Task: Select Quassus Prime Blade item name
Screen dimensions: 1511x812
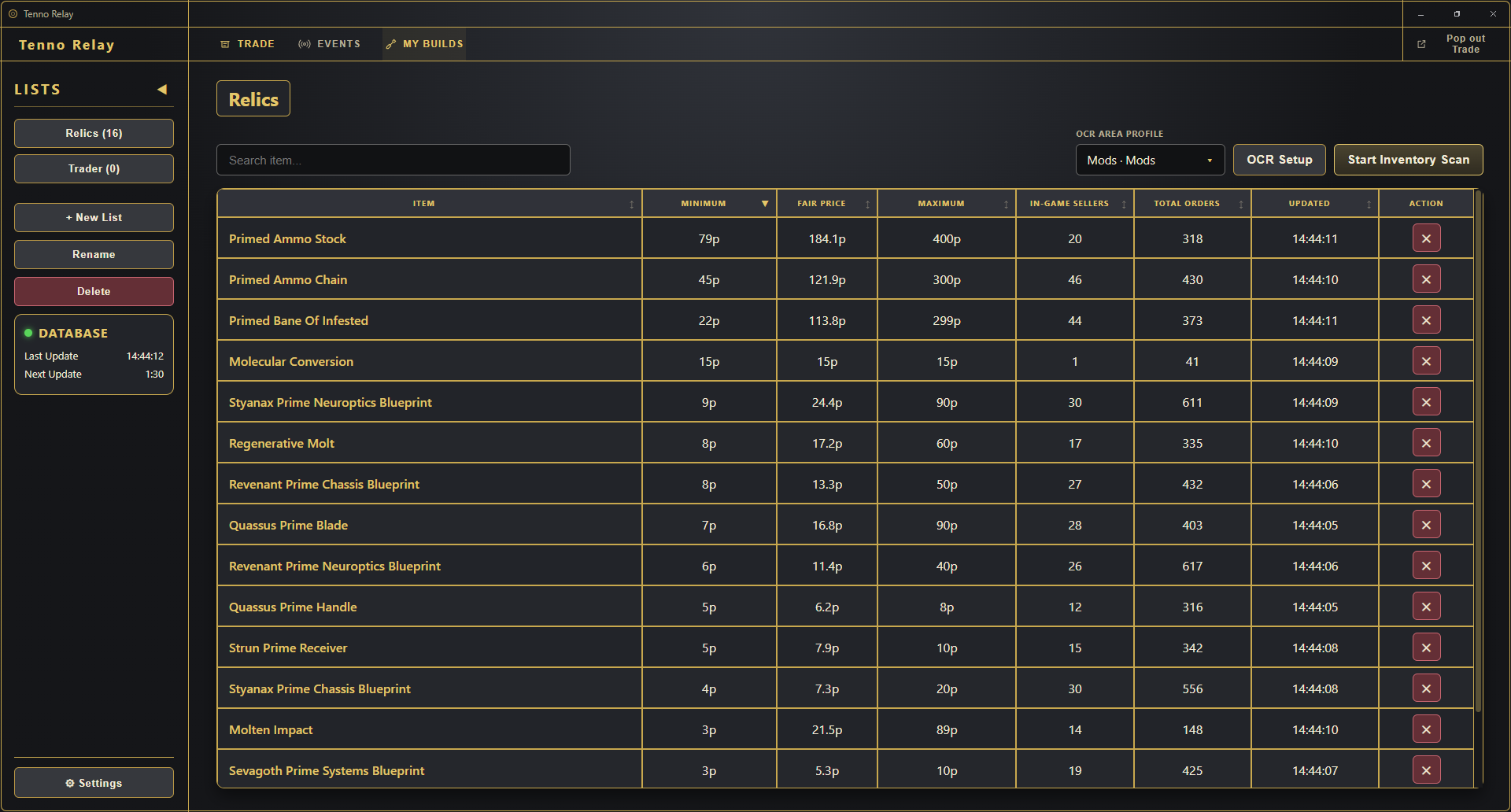Action: 288,525
